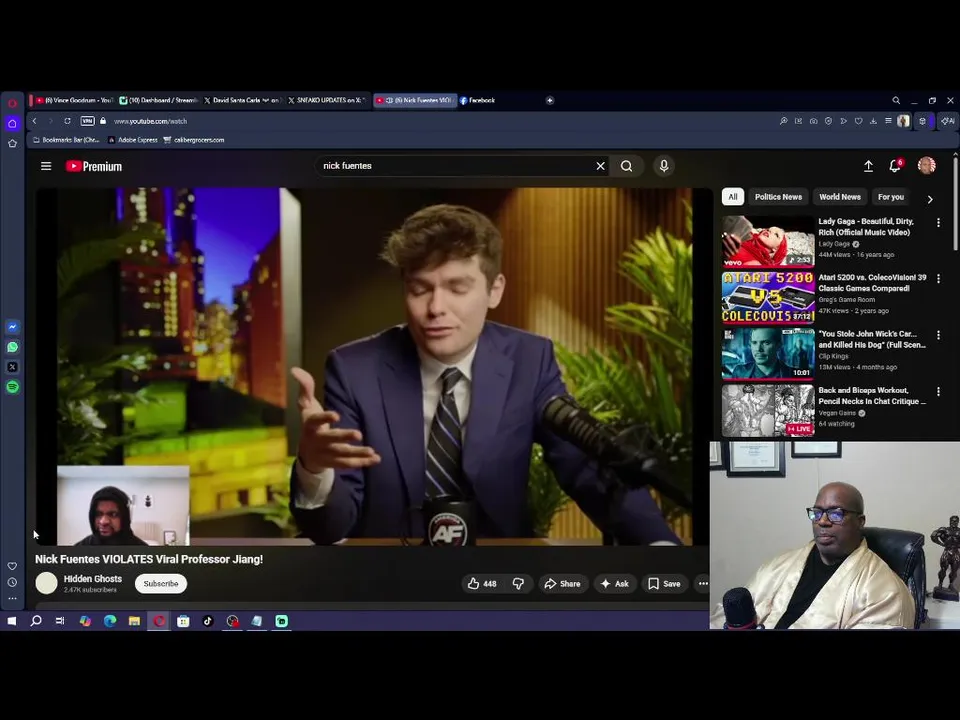960x720 pixels.
Task: Open Messenger in Opera sidebar
Action: pos(12,327)
